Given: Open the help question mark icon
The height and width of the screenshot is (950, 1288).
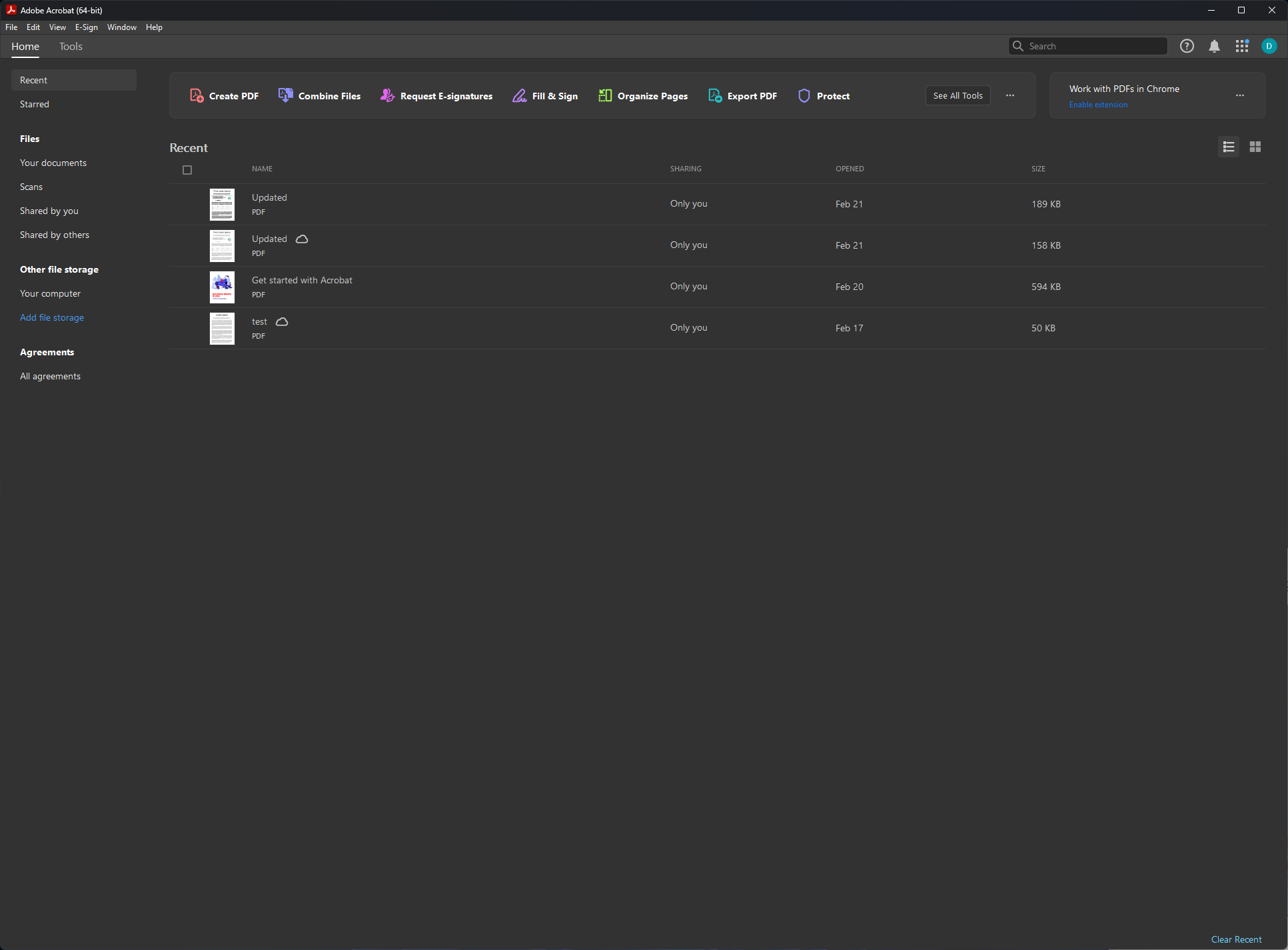Looking at the screenshot, I should (x=1187, y=46).
